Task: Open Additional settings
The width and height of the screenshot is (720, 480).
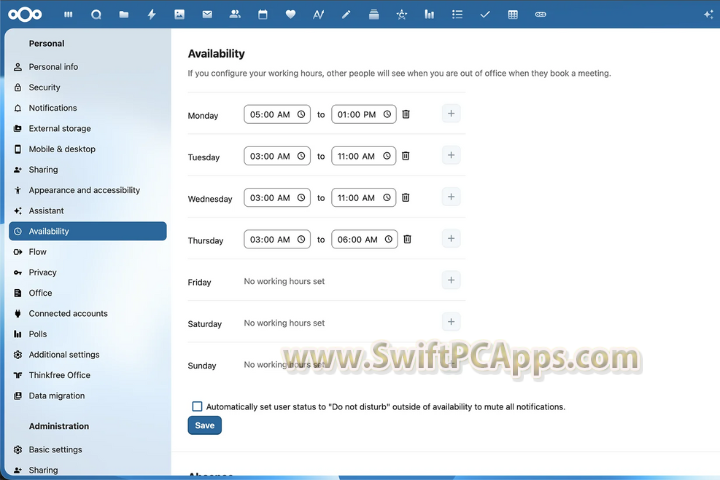Action: click(88, 355)
